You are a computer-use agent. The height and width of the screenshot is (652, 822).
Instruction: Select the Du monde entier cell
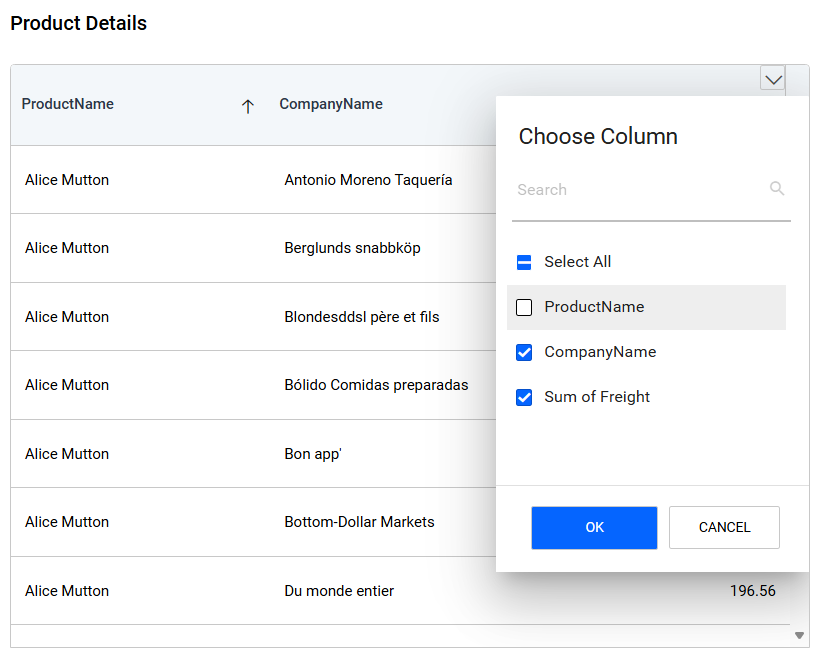click(339, 591)
